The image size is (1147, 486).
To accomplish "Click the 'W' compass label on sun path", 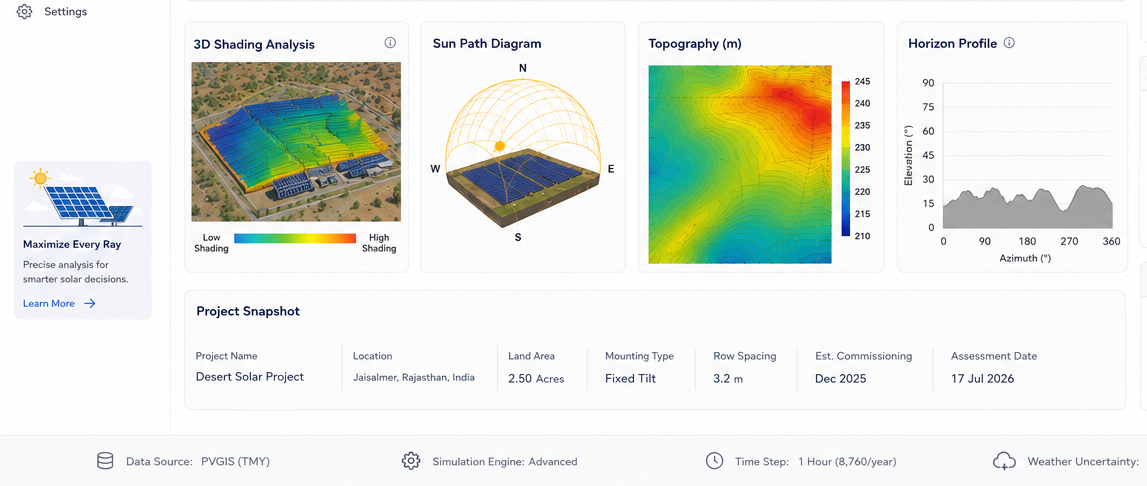I will [435, 169].
